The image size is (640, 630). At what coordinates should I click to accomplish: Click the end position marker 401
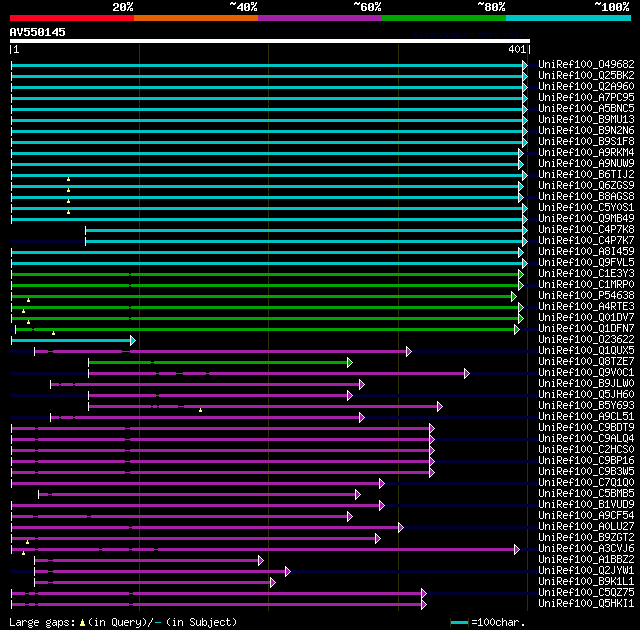tap(517, 49)
